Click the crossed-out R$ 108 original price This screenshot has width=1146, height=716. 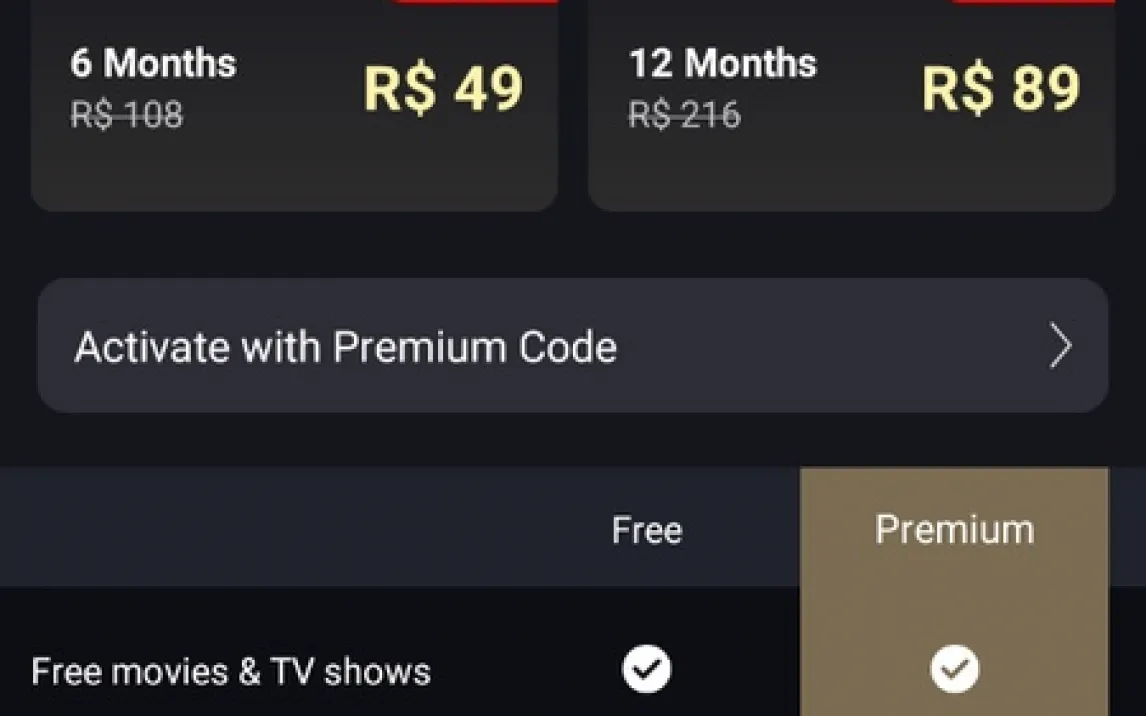(x=127, y=116)
